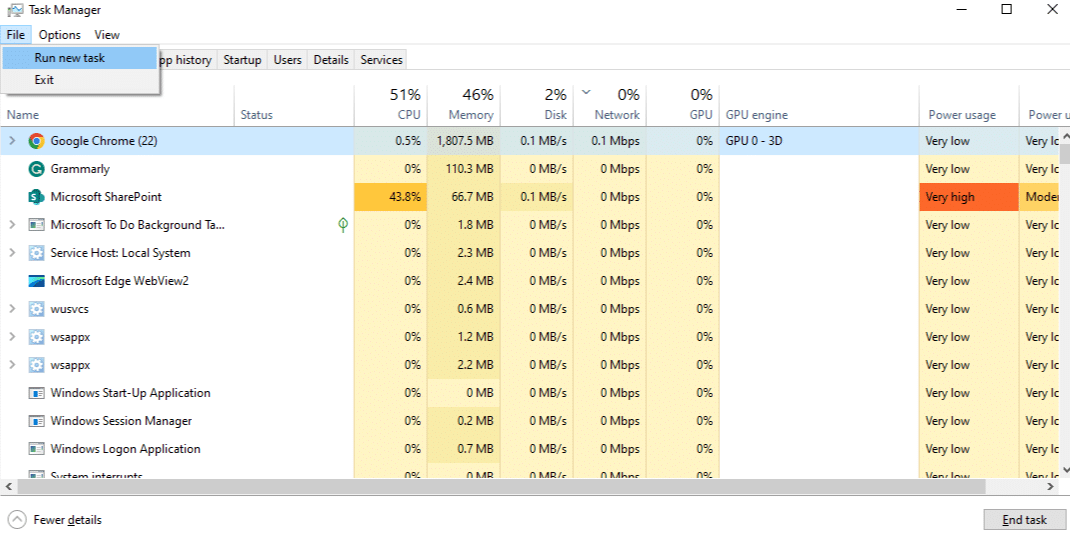Expand the wusvcs process group

point(12,308)
